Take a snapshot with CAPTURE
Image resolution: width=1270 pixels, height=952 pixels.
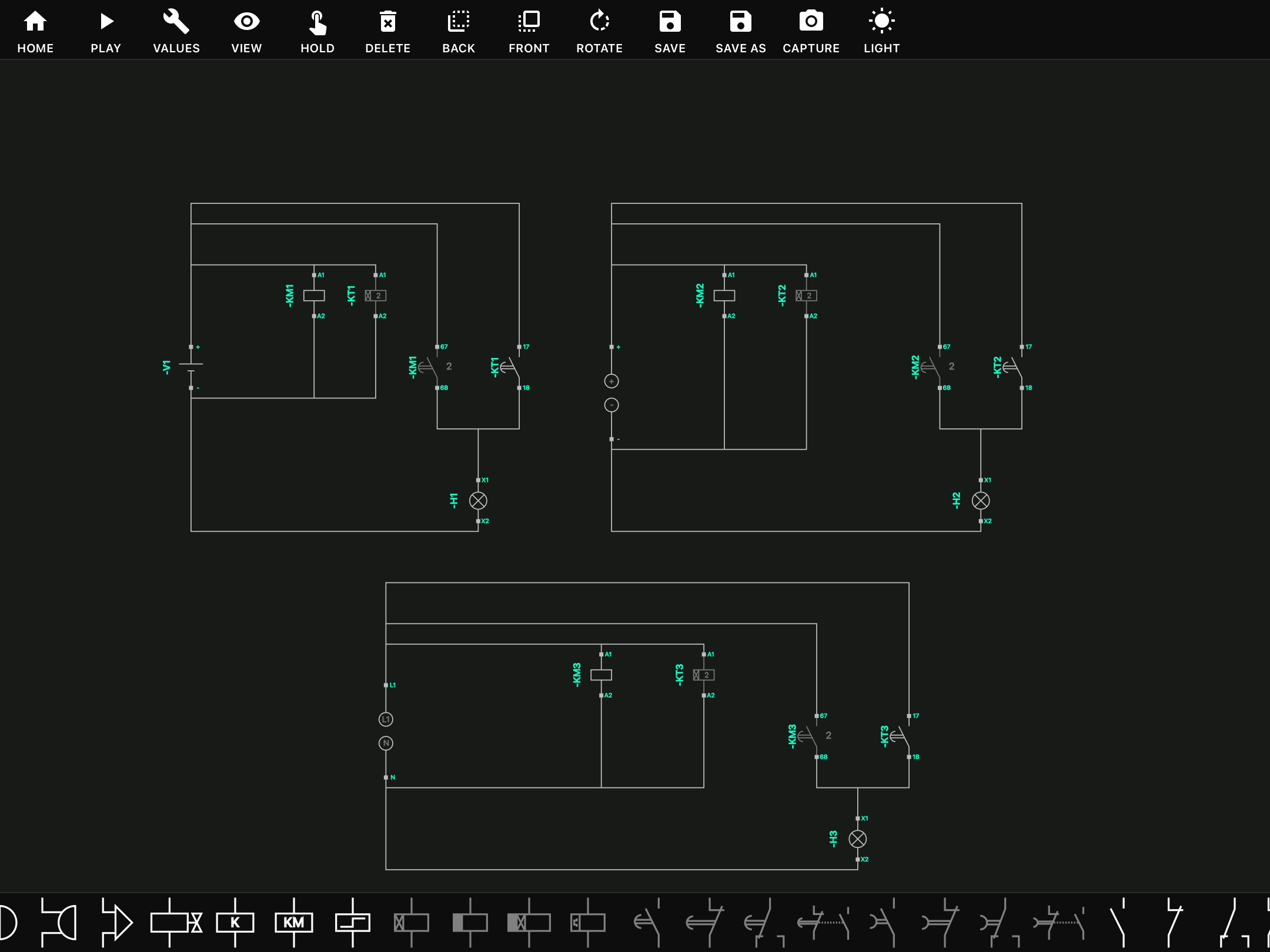811,31
